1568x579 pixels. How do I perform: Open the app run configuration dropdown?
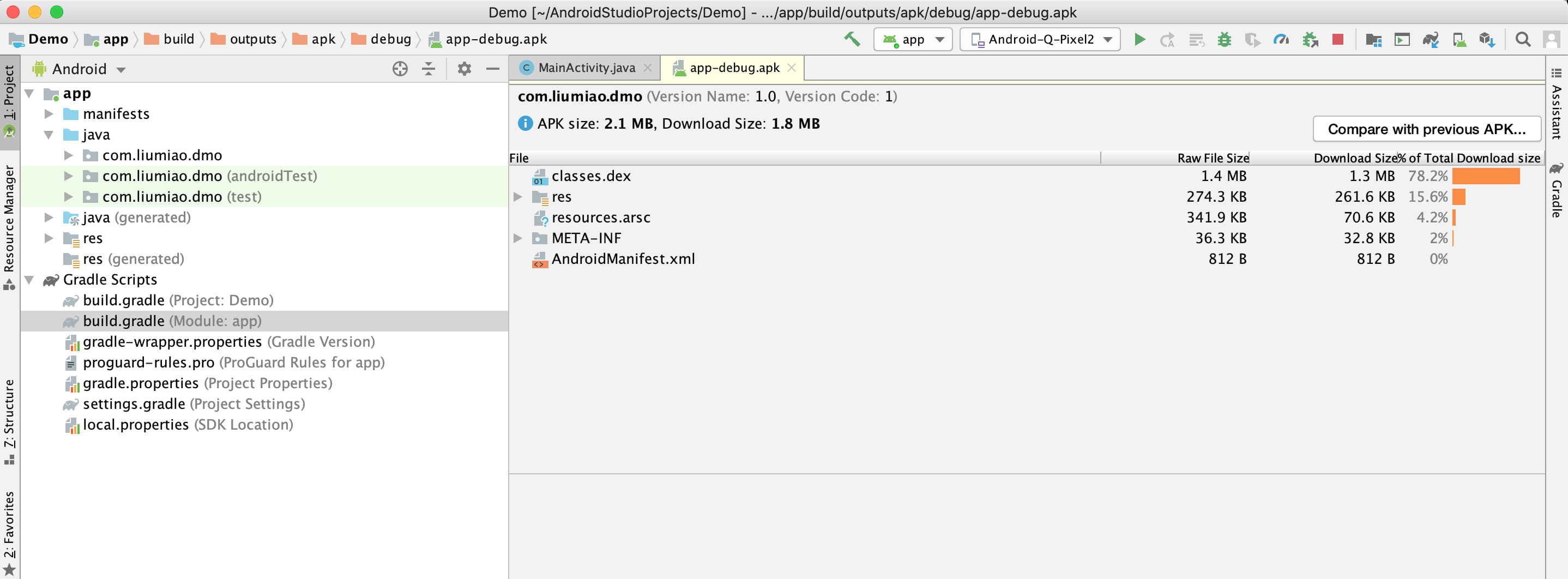click(913, 40)
